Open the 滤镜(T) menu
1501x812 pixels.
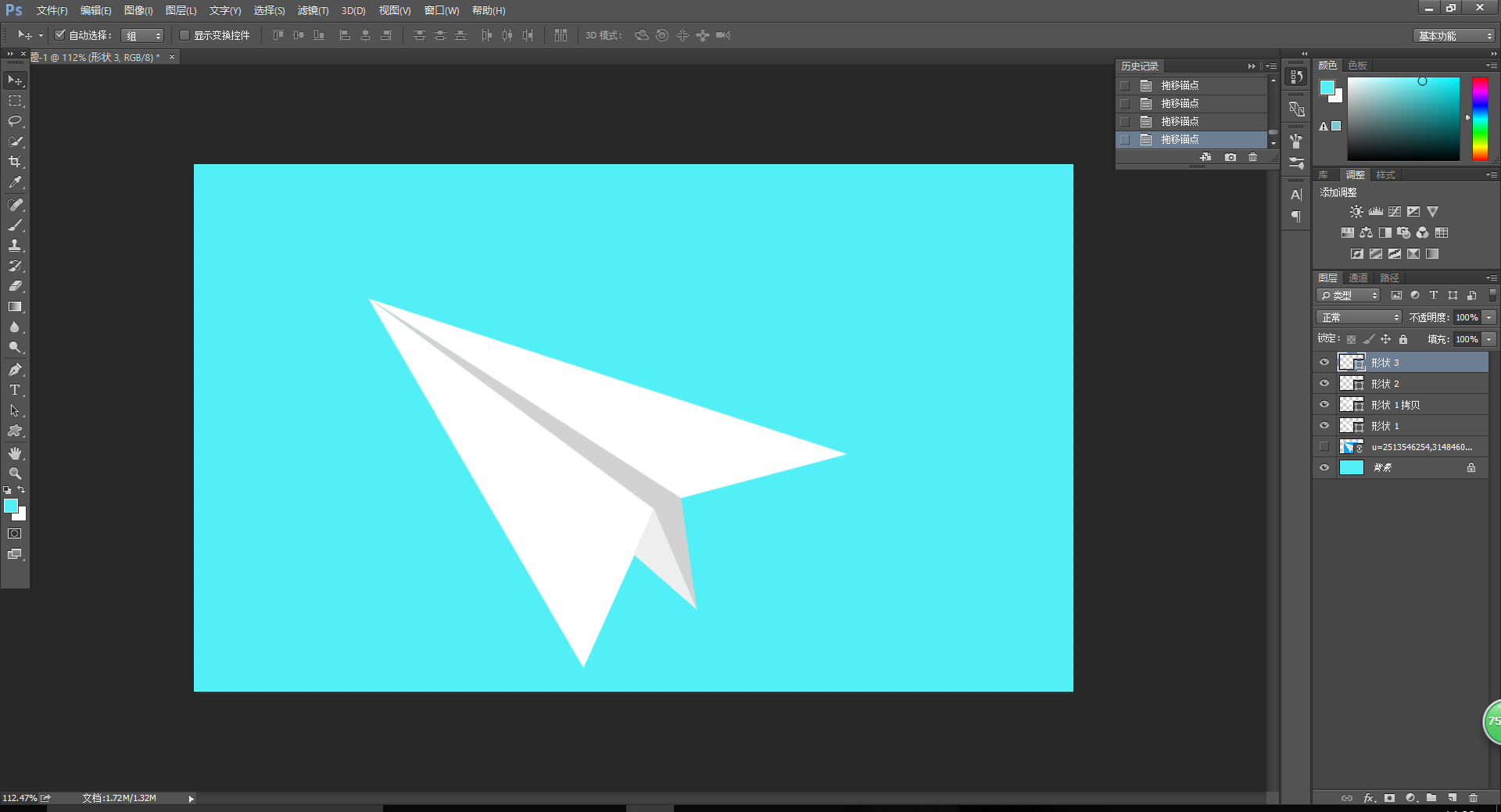(x=313, y=10)
